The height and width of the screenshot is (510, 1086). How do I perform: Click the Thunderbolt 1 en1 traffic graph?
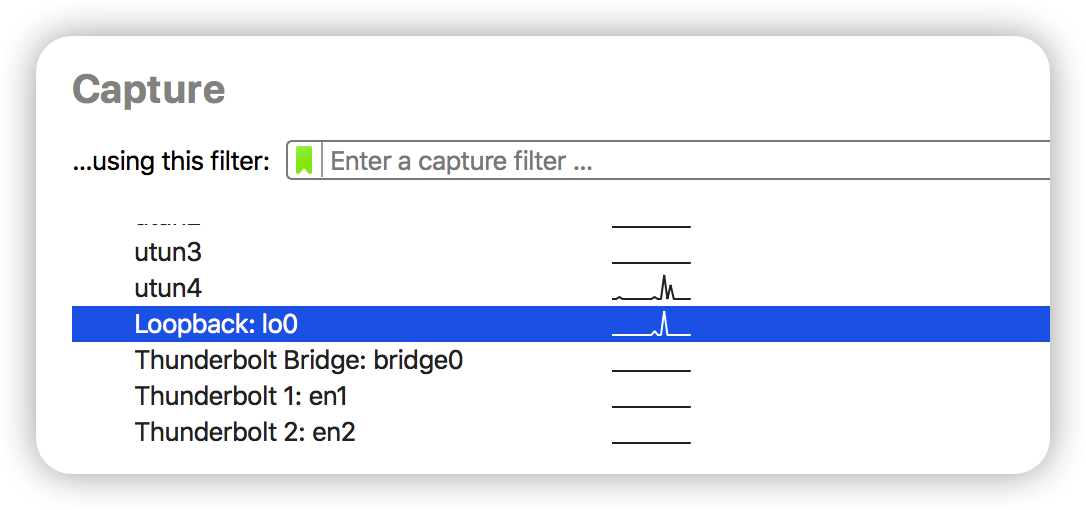pyautogui.click(x=651, y=398)
